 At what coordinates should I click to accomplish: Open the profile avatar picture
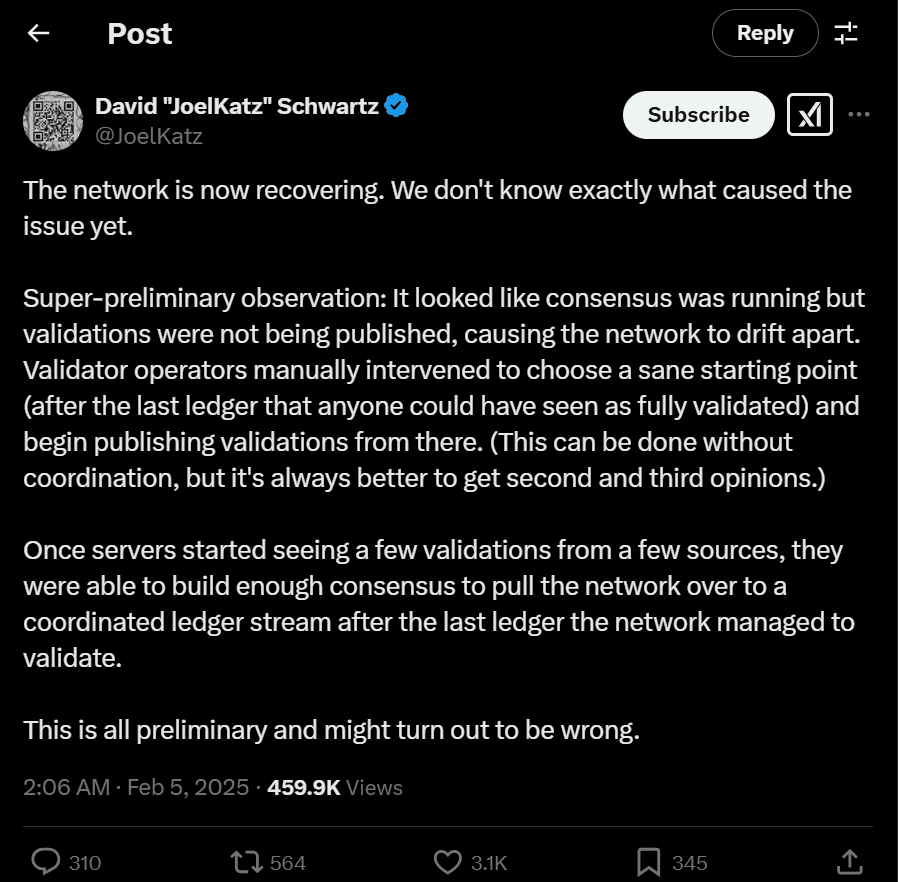pos(52,120)
